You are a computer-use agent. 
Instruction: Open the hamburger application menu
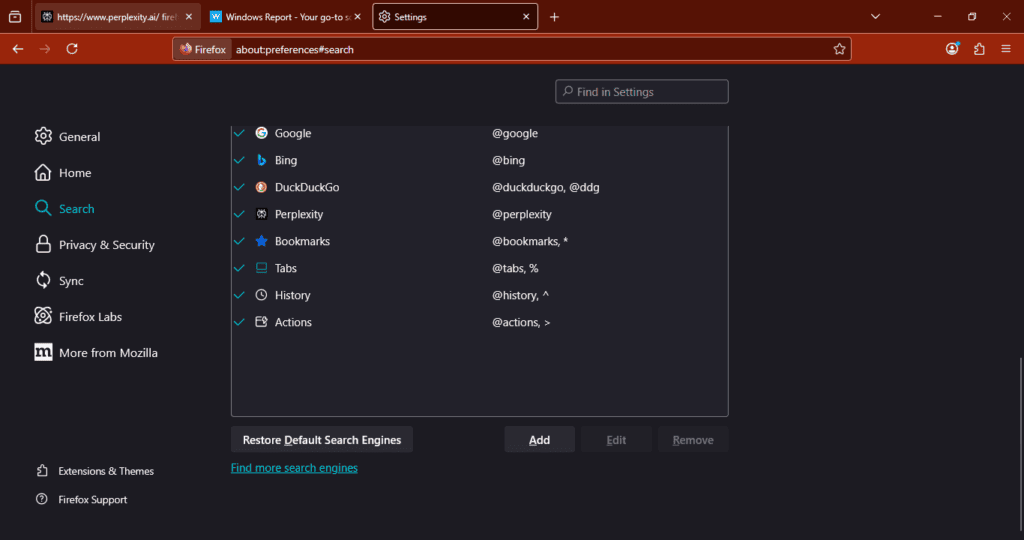(x=1006, y=49)
